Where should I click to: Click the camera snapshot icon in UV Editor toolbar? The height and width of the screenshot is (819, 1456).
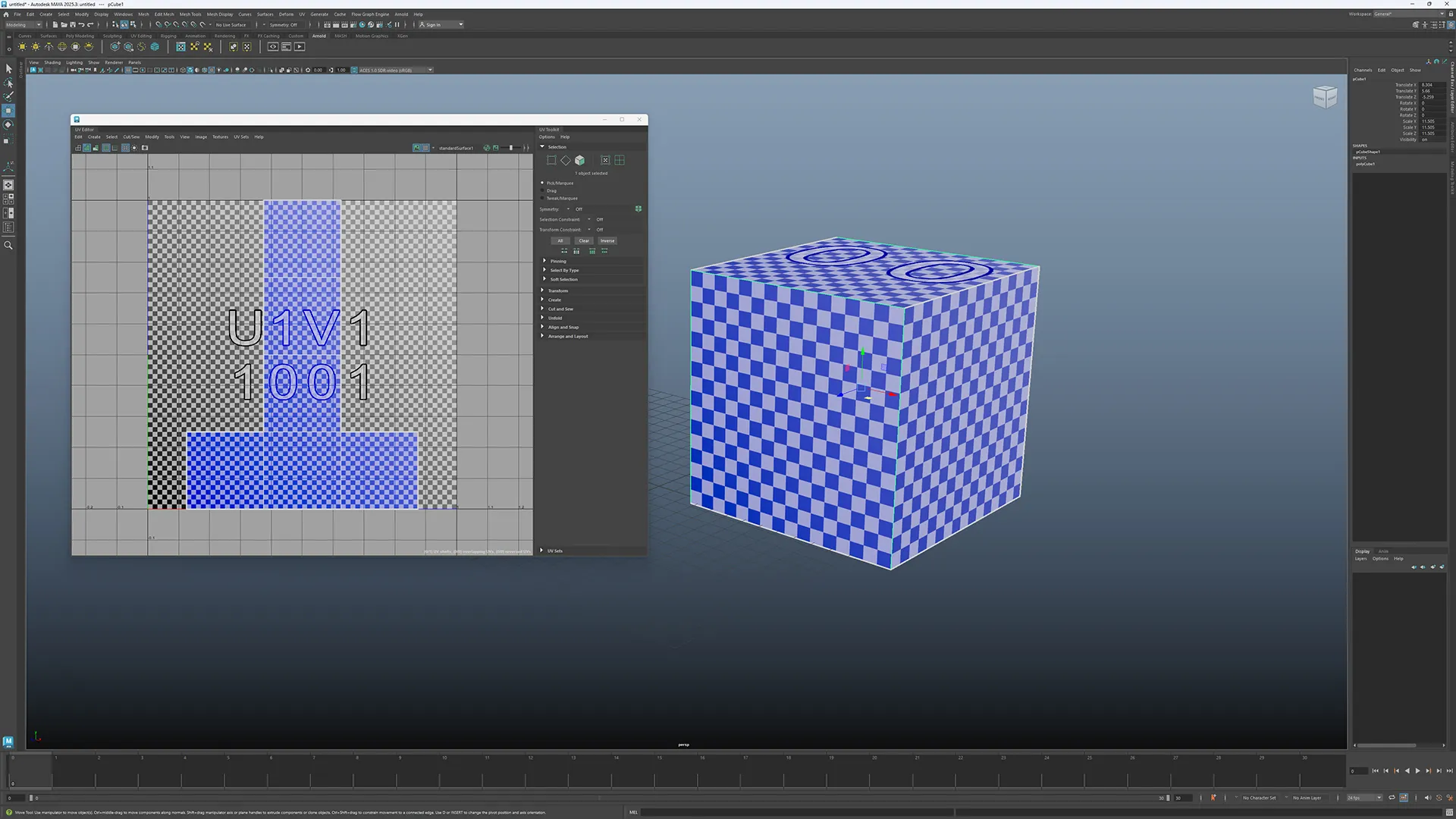[145, 148]
